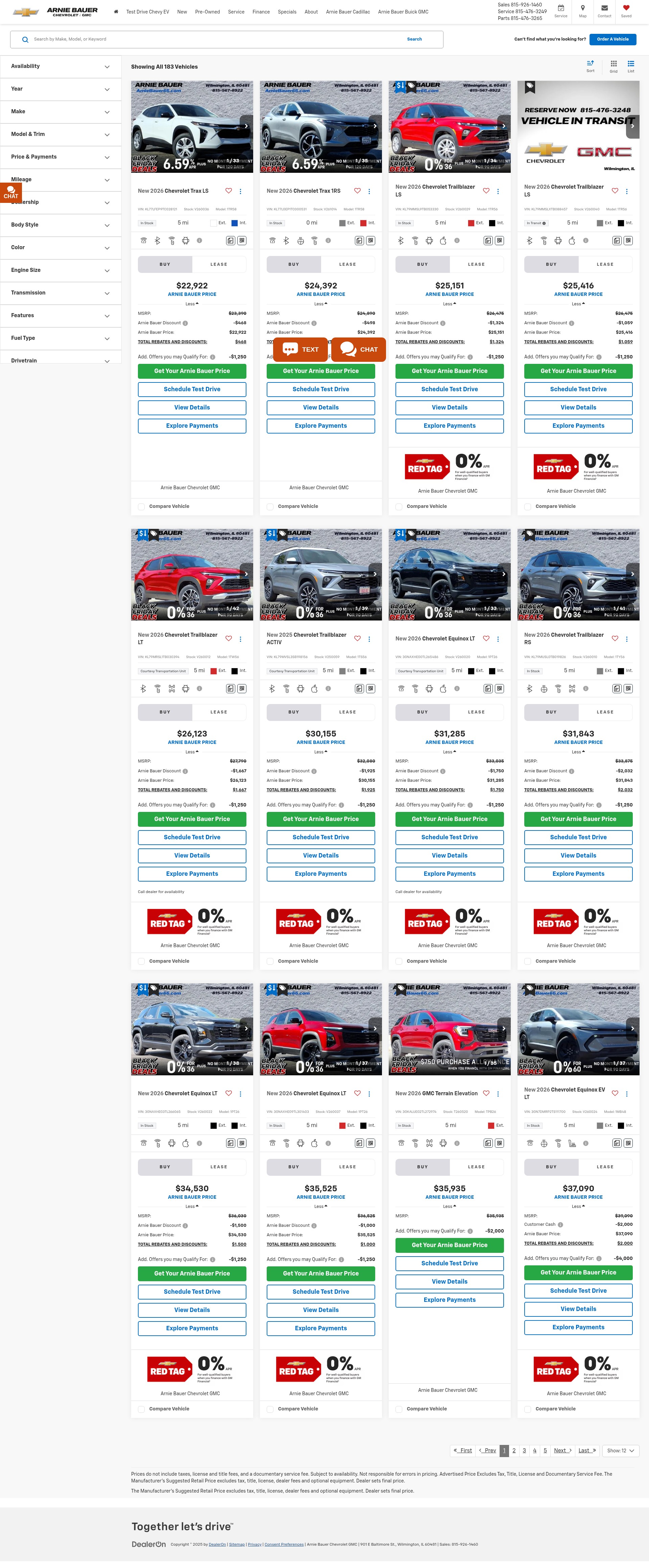This screenshot has height=1568, width=649.
Task: Open more options for Trax 1RS
Action: point(369,191)
